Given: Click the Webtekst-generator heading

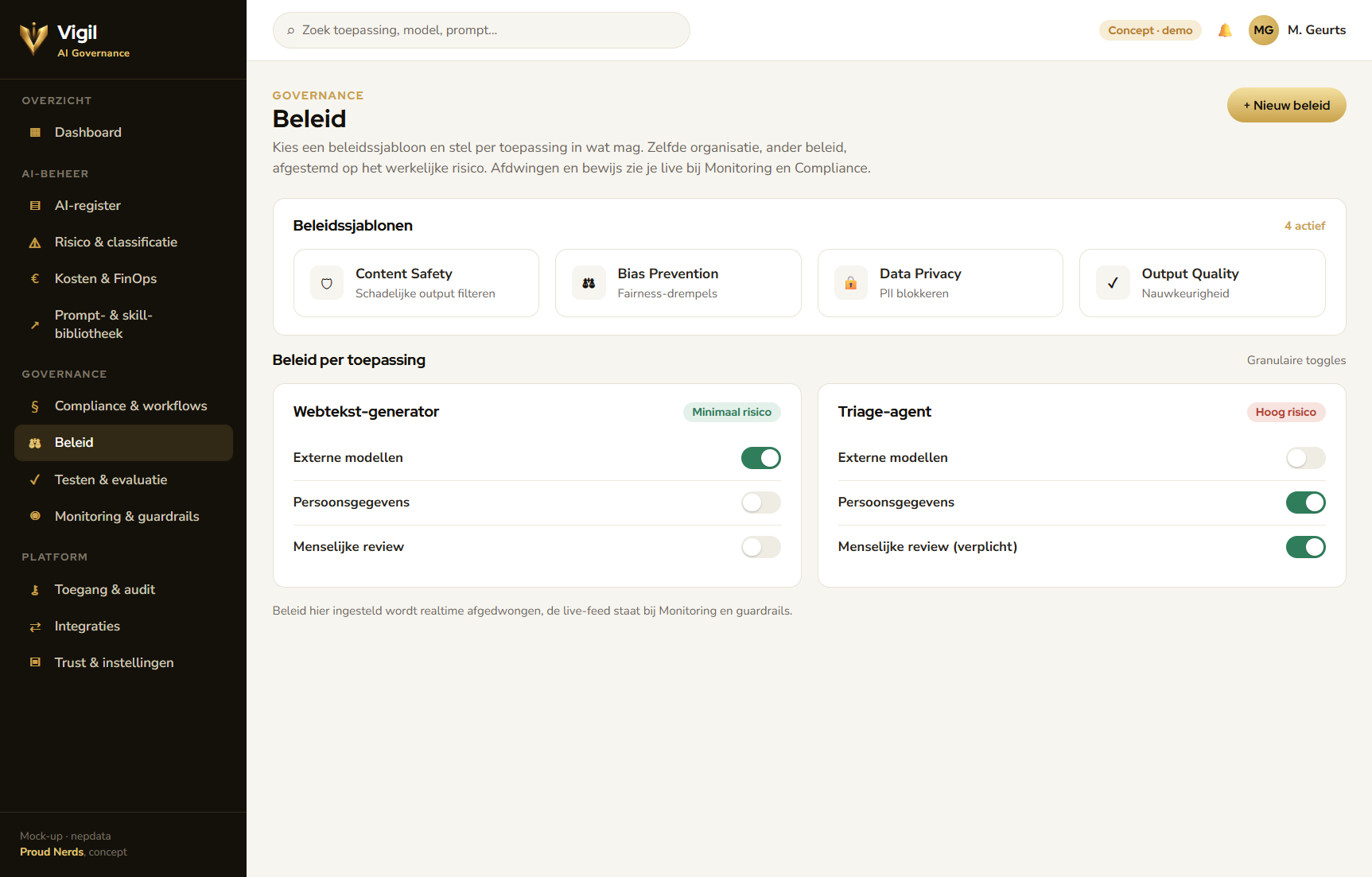Looking at the screenshot, I should [x=366, y=412].
